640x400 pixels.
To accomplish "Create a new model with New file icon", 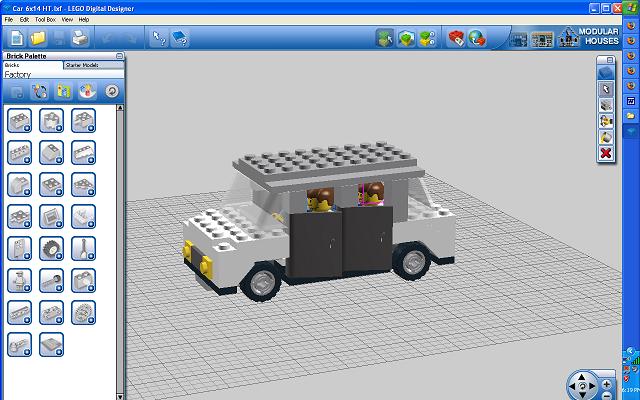I will (x=17, y=39).
